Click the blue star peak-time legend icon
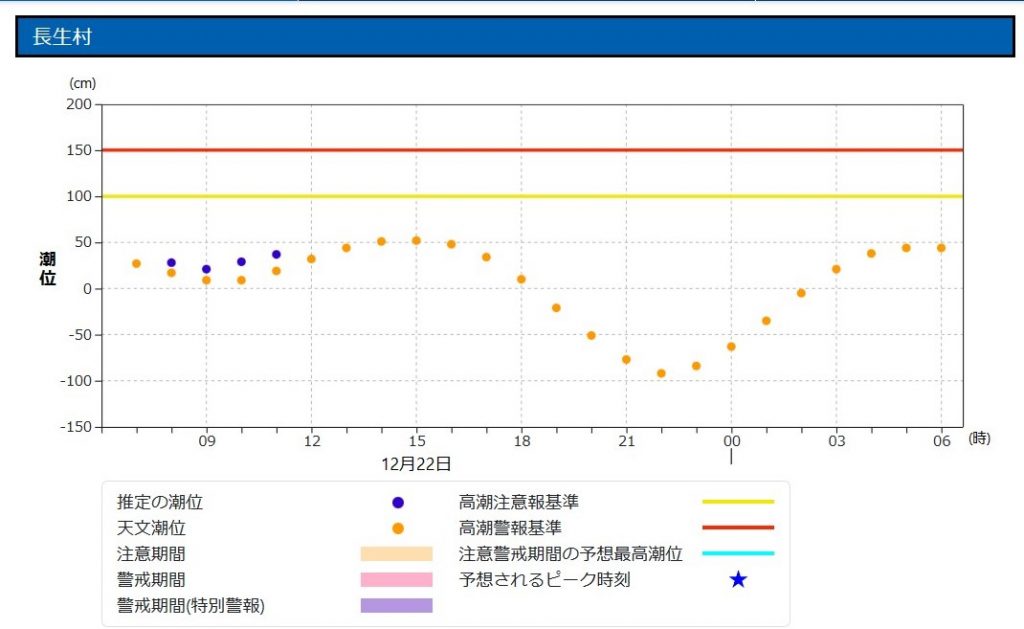 [x=738, y=579]
